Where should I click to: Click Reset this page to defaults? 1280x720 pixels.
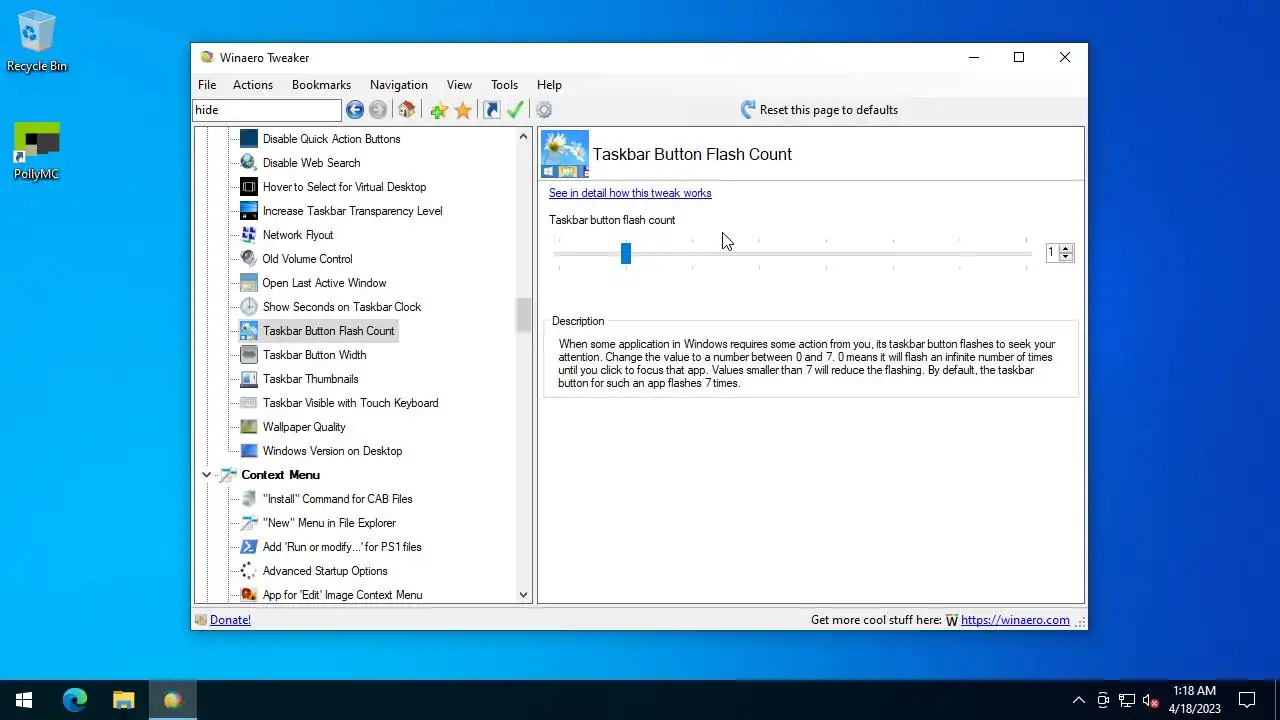pos(819,110)
